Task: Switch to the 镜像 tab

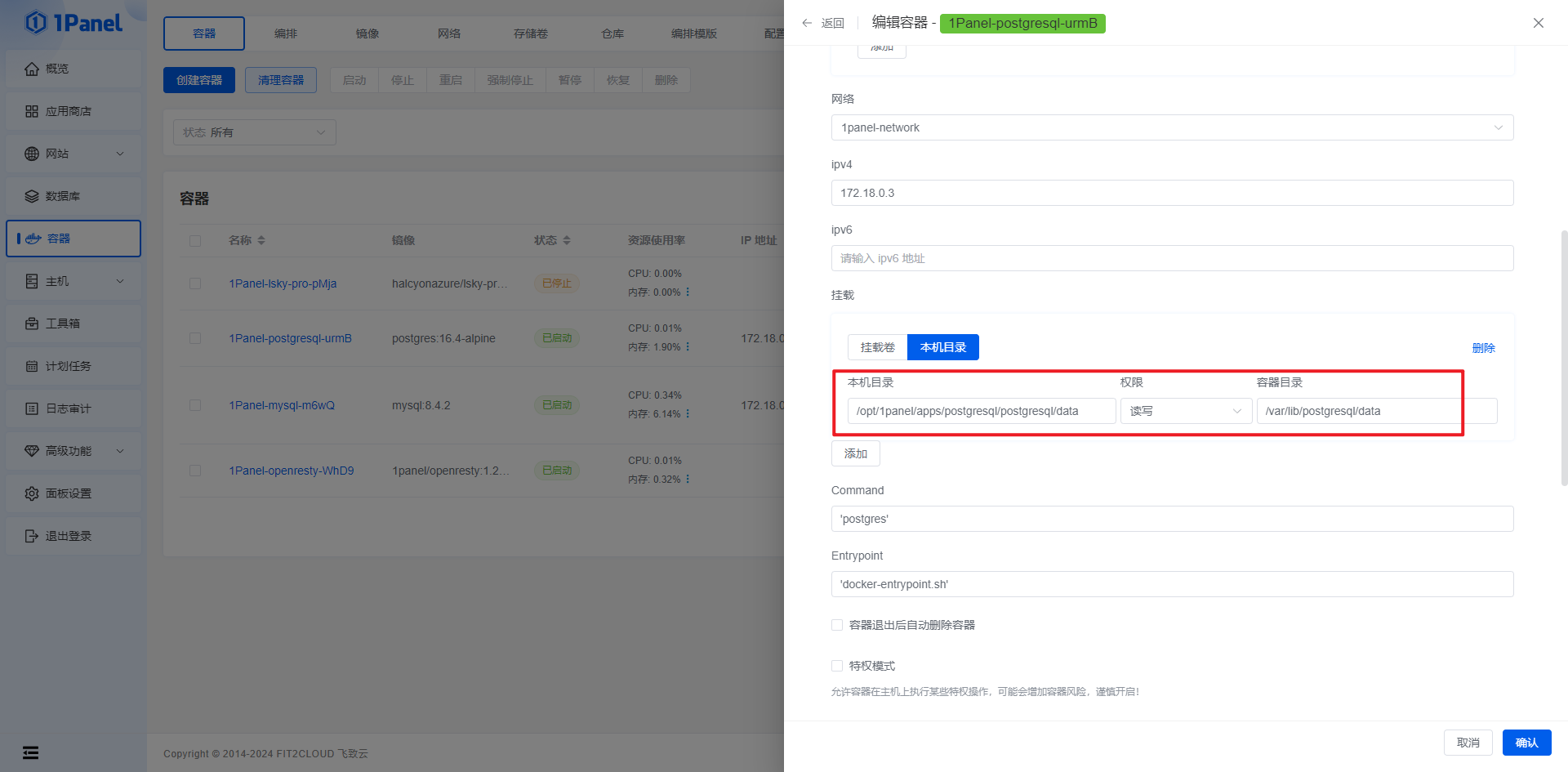Action: point(367,33)
